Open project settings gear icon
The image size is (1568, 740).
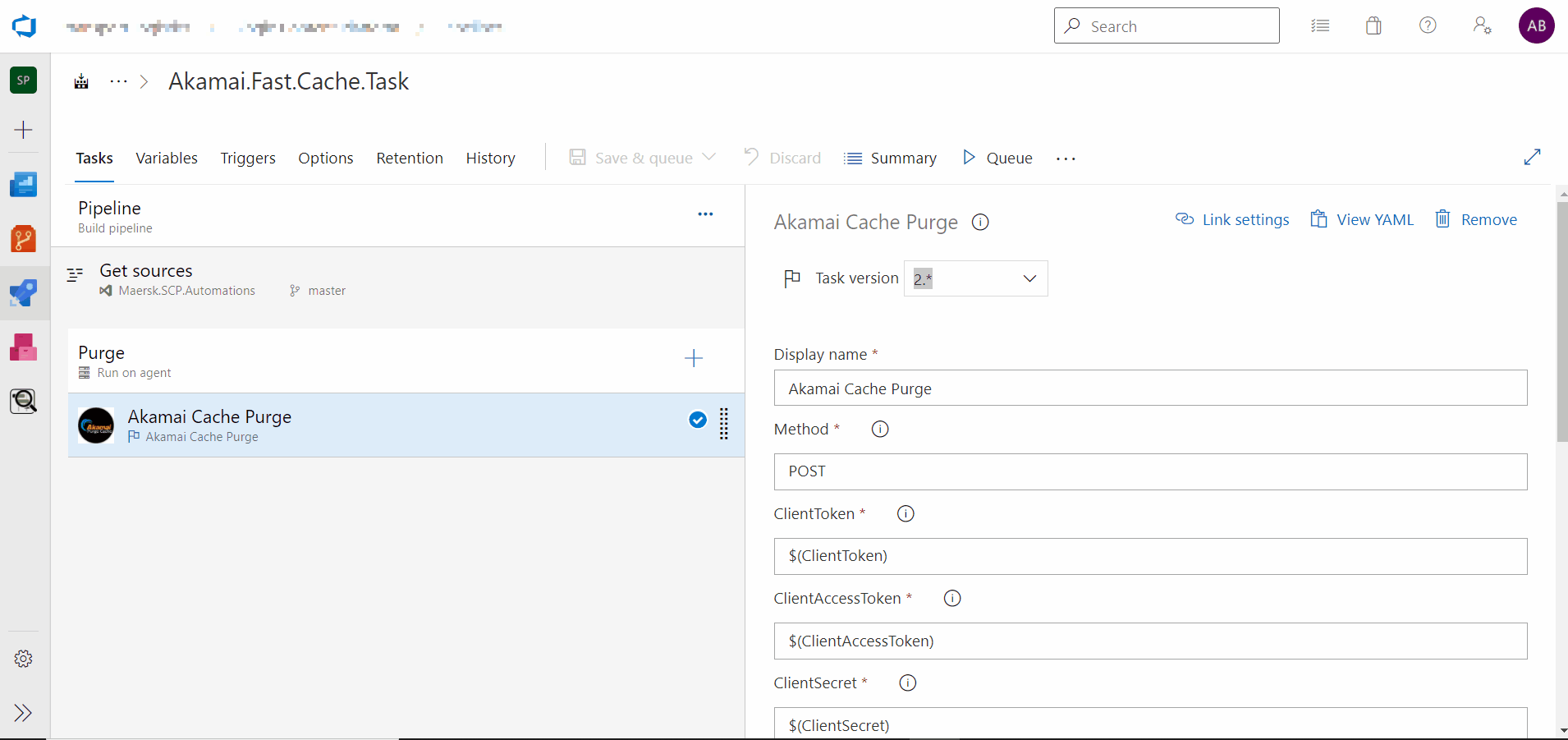(23, 659)
